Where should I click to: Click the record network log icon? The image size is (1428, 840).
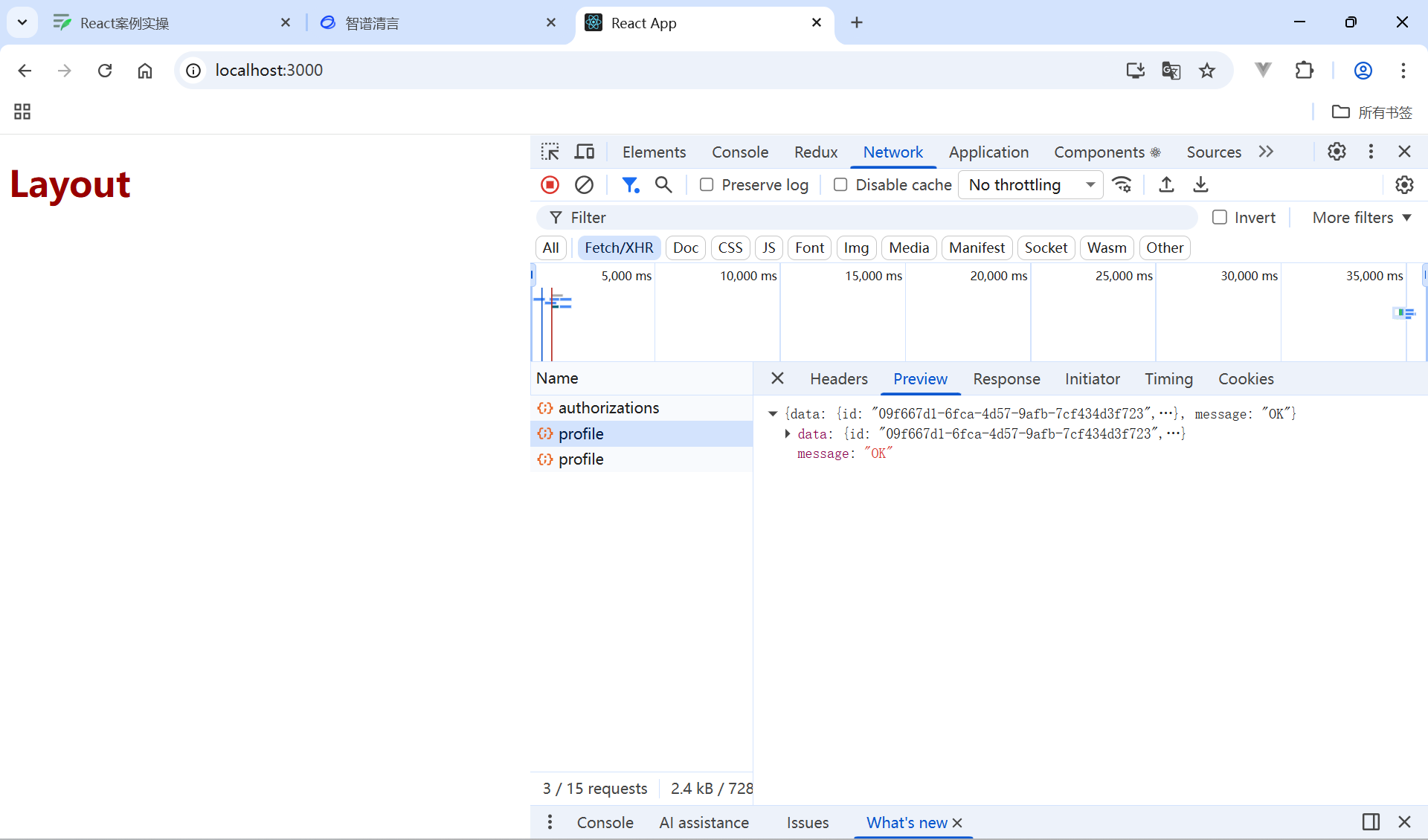pos(550,184)
